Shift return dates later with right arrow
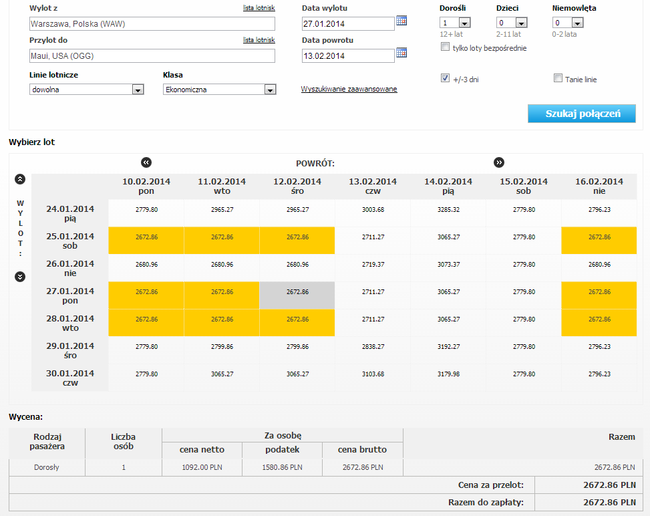This screenshot has height=516, width=650. (499, 162)
